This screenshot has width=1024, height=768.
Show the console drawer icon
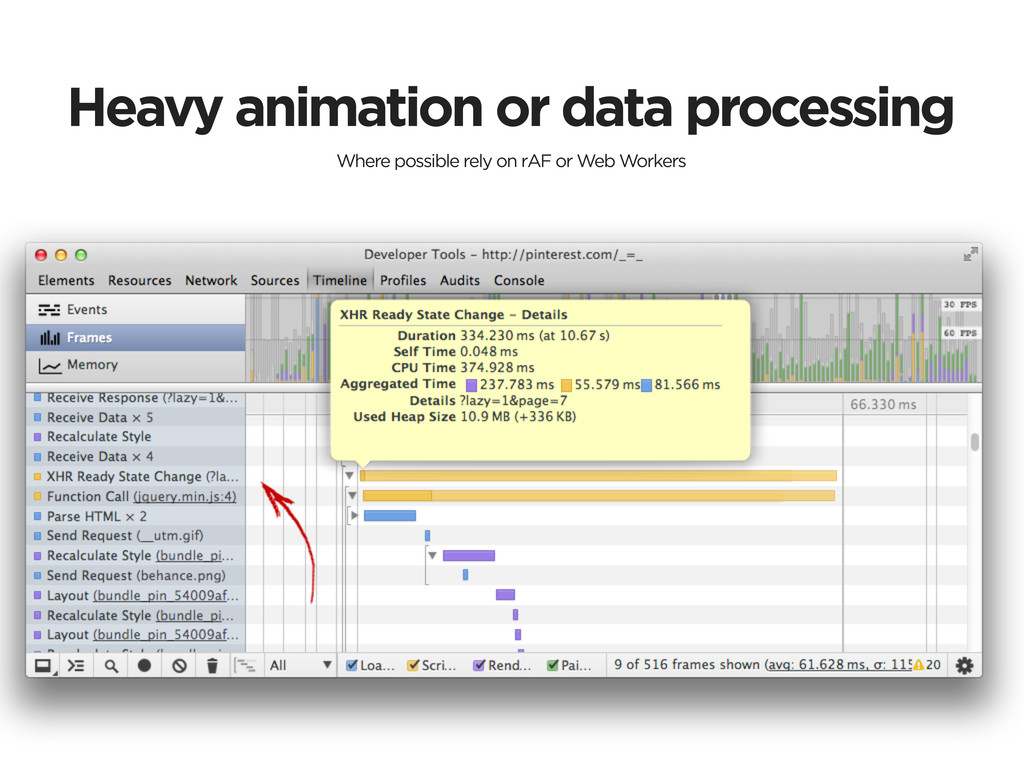tap(76, 665)
